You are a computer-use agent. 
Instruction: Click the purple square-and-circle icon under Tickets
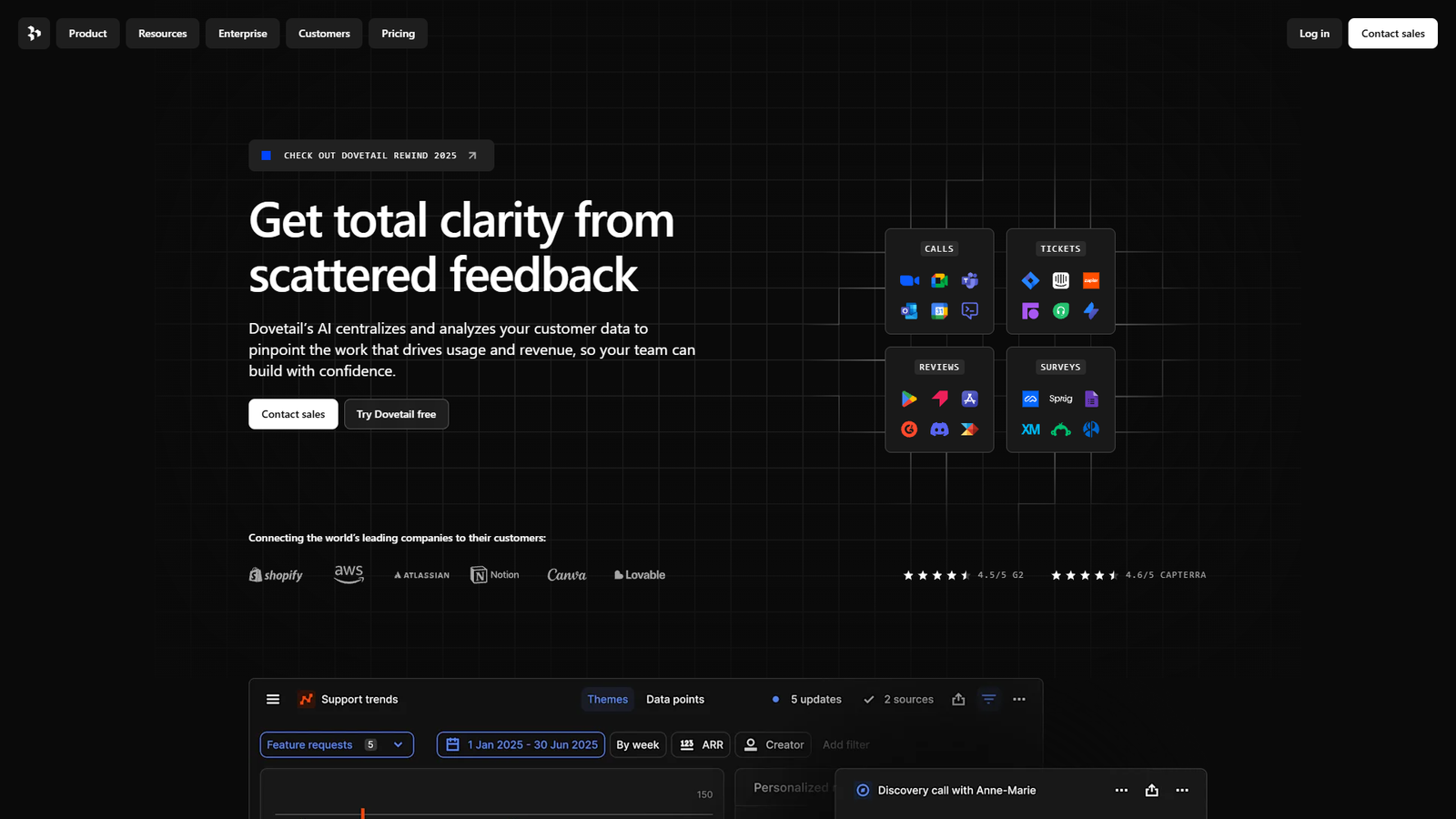pos(1030,311)
